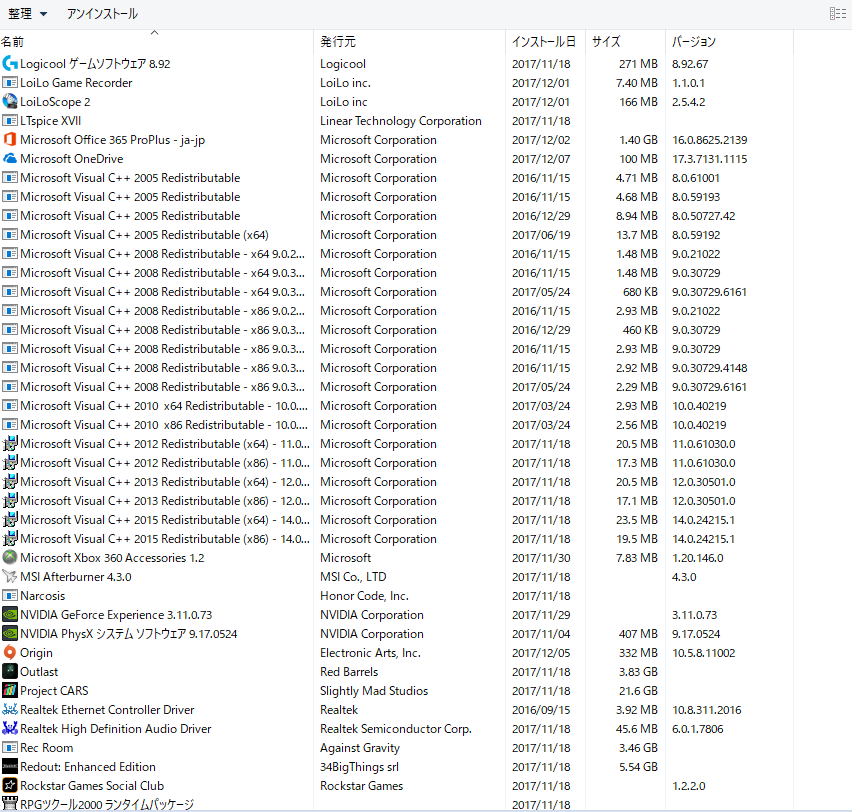This screenshot has height=812, width=852.
Task: Click version 10.8.311.2016
Action: (x=707, y=710)
